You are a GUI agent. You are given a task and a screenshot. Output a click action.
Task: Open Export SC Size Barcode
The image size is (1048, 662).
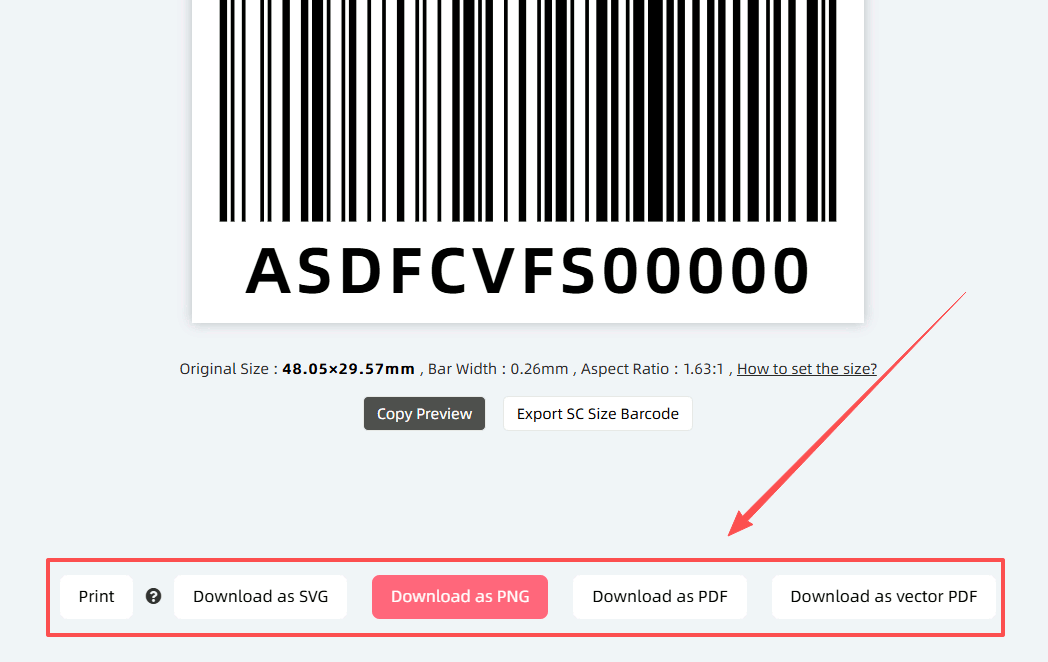point(598,413)
